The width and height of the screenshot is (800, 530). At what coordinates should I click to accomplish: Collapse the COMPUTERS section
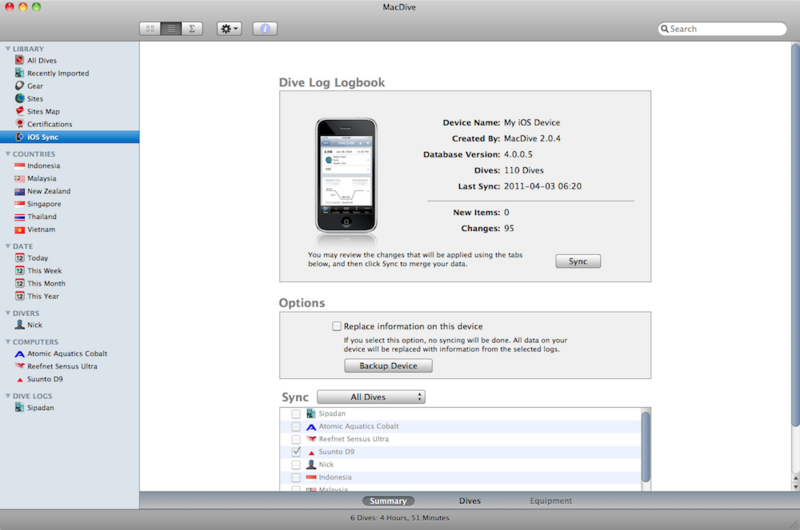(8, 342)
